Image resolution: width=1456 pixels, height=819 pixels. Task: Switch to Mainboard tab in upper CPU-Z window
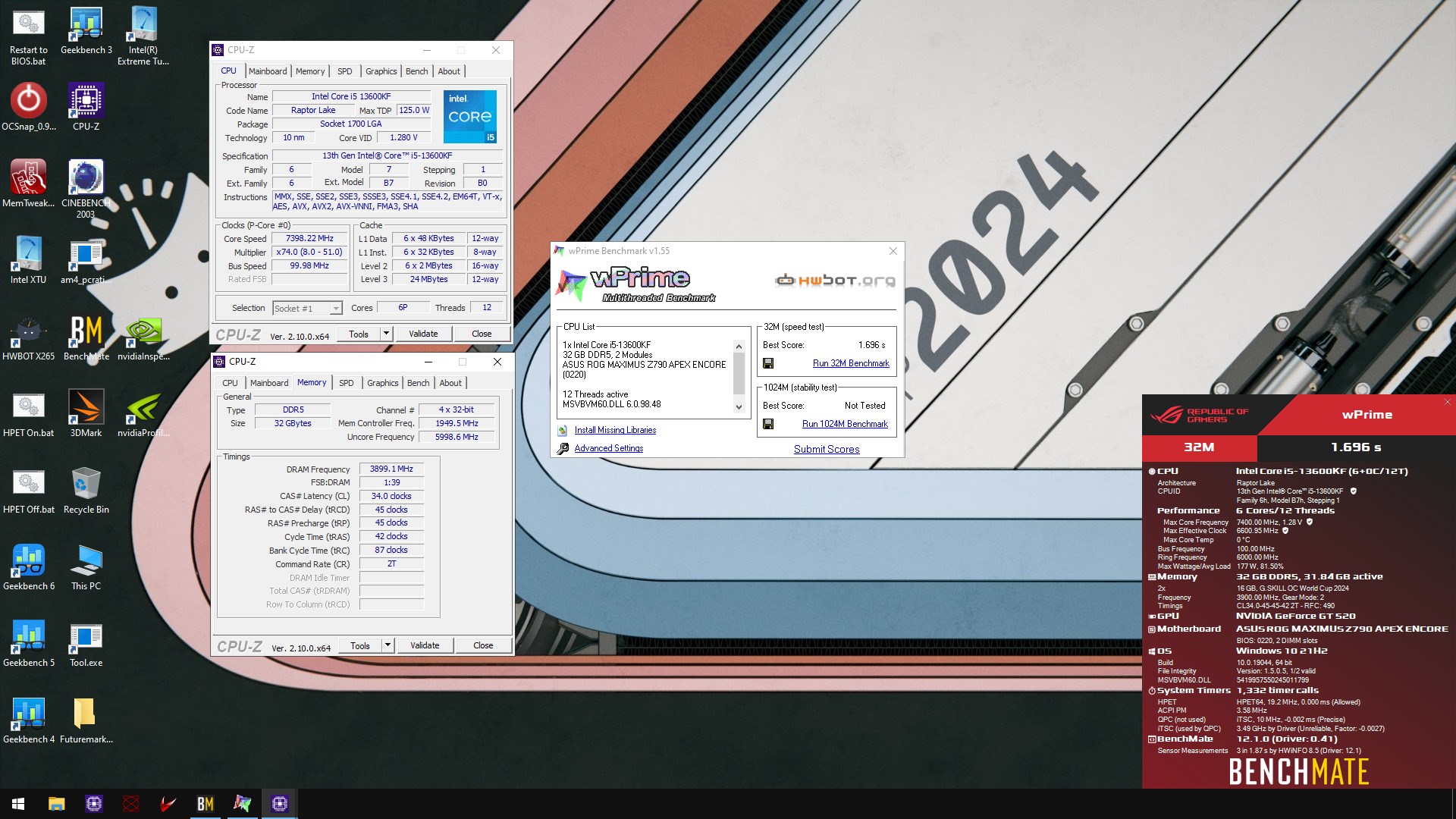268,71
